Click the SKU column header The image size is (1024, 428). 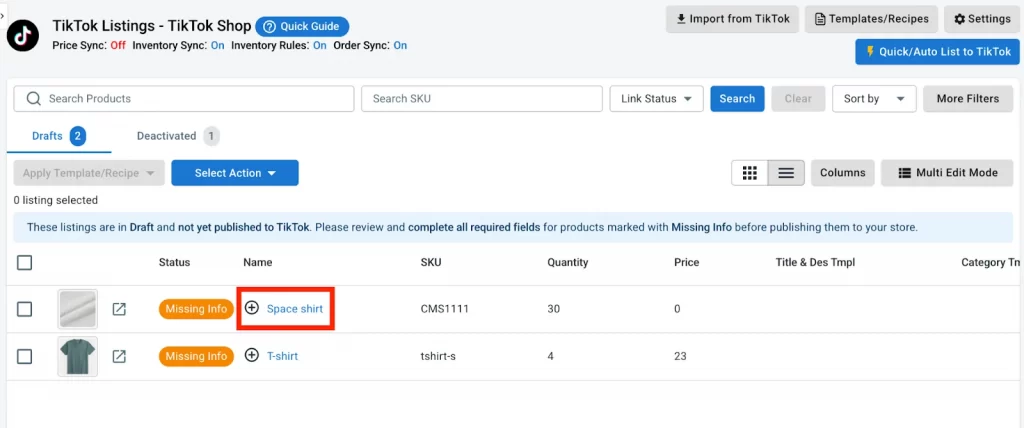pos(430,263)
